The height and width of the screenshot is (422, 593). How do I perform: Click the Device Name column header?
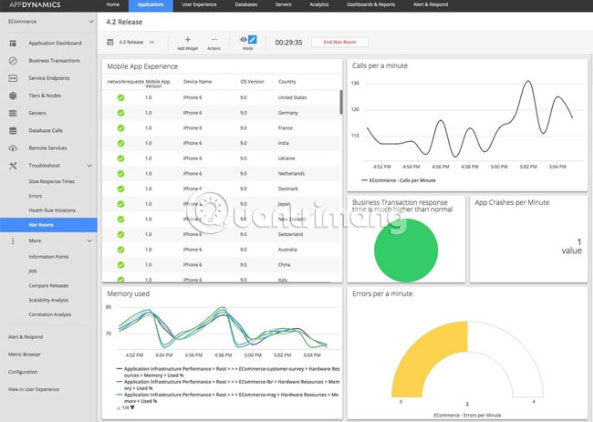[197, 82]
